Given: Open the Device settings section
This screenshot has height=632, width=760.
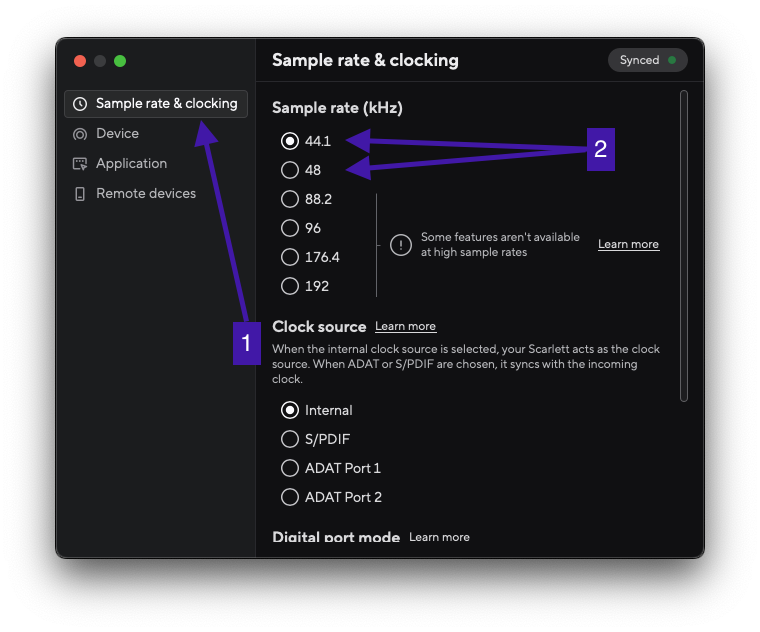Looking at the screenshot, I should [x=117, y=134].
